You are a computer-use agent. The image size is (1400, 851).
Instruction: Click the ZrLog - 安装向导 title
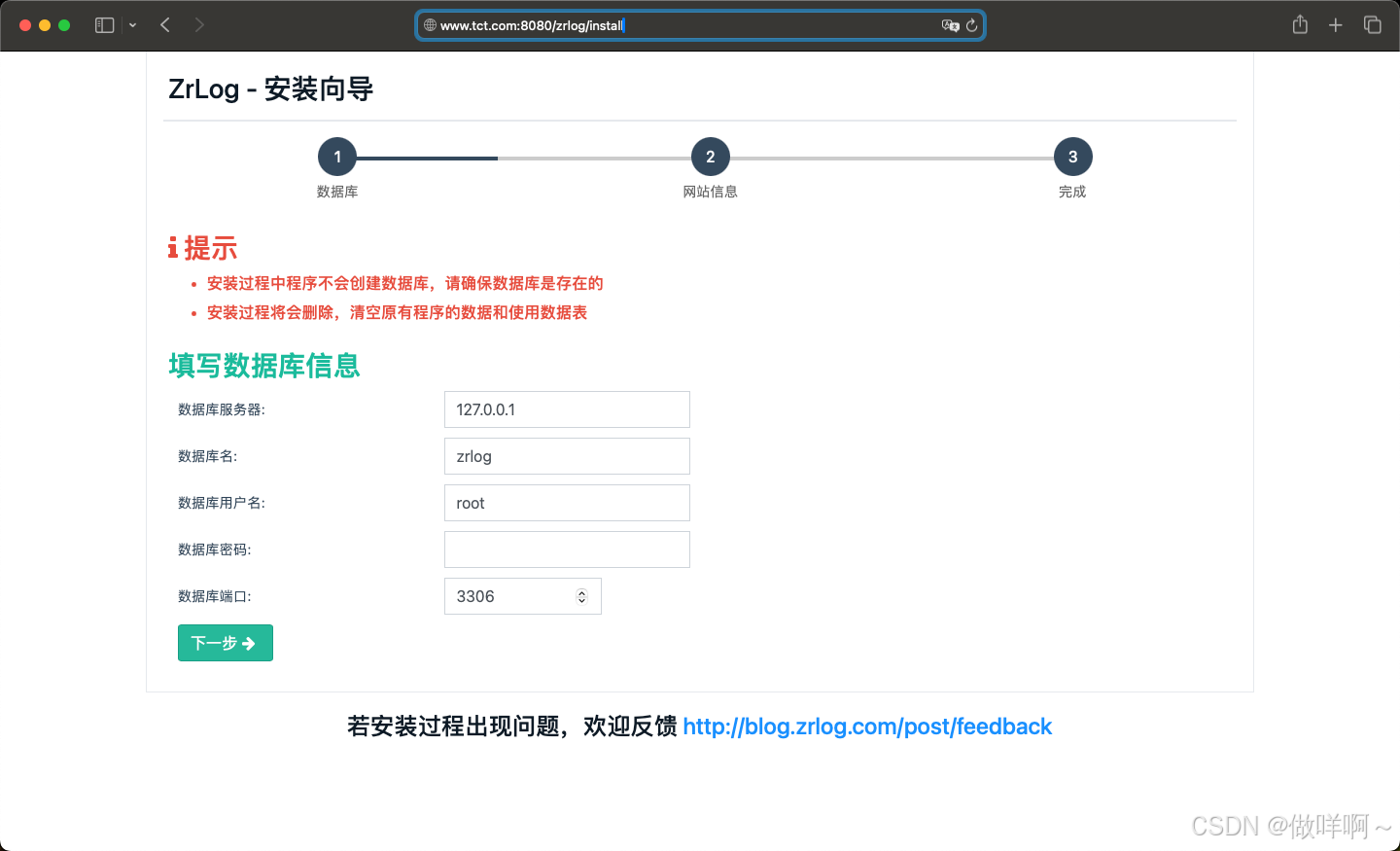[271, 89]
